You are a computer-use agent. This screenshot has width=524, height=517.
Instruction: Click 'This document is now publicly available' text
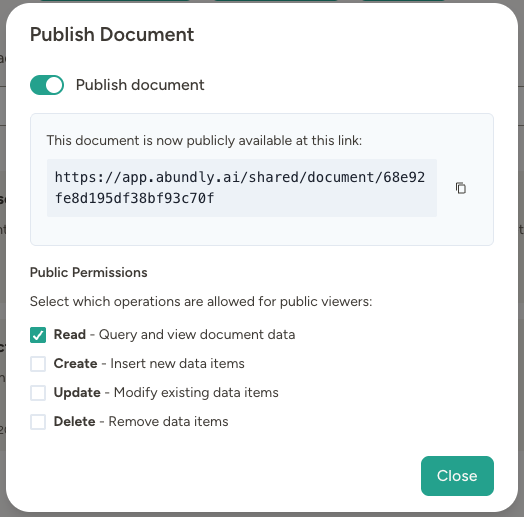point(204,140)
